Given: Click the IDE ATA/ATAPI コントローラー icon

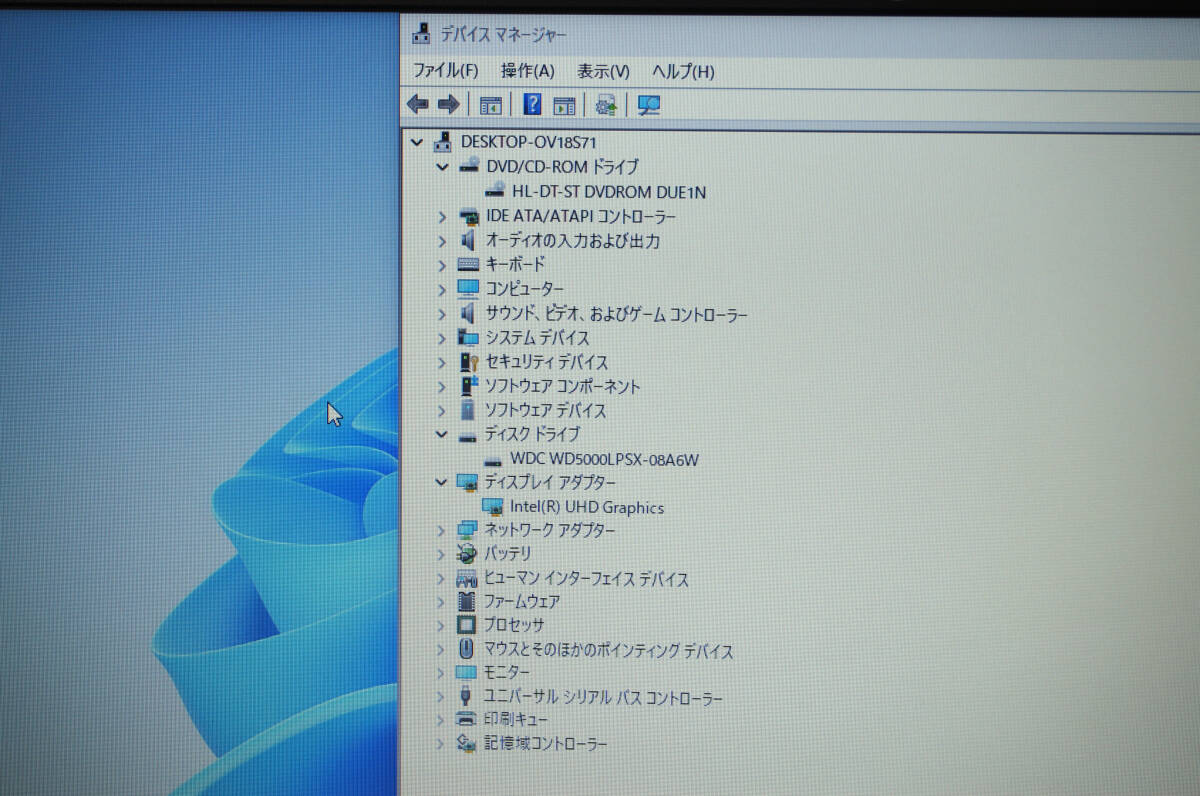Looking at the screenshot, I should click(468, 216).
